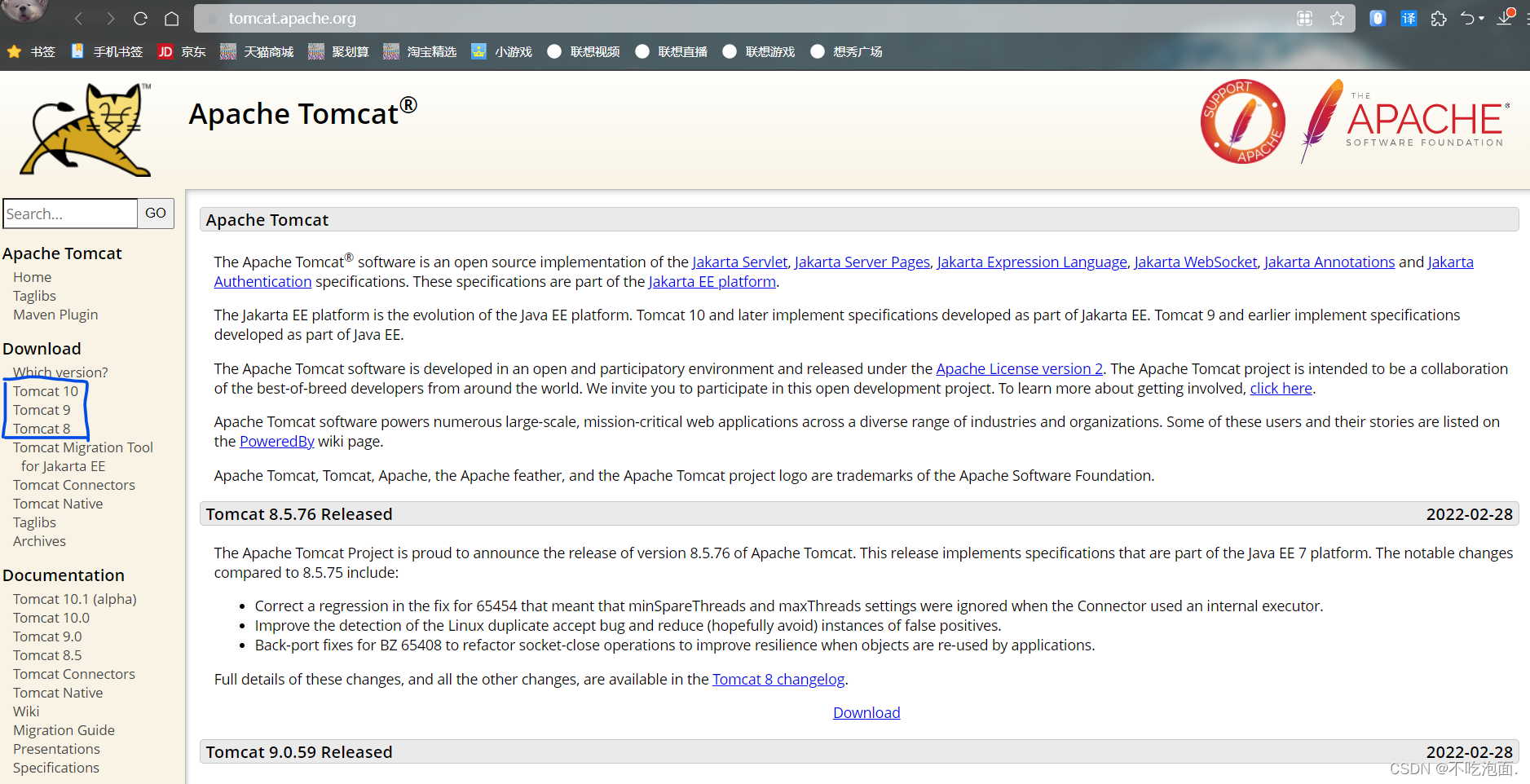Image resolution: width=1530 pixels, height=784 pixels.
Task: Follow the 'click here' involvement link
Action: [x=1281, y=388]
